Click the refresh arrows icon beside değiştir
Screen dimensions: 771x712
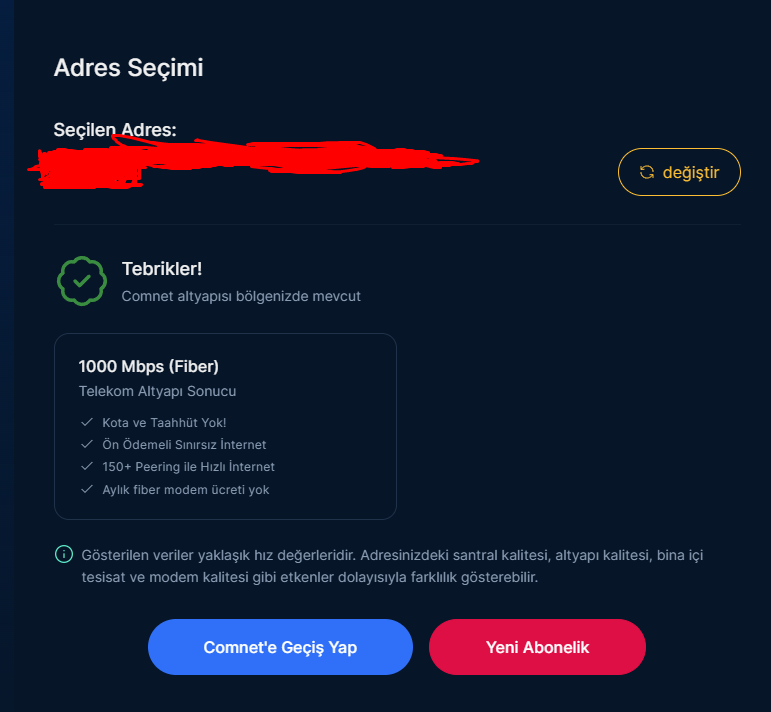pyautogui.click(x=647, y=172)
